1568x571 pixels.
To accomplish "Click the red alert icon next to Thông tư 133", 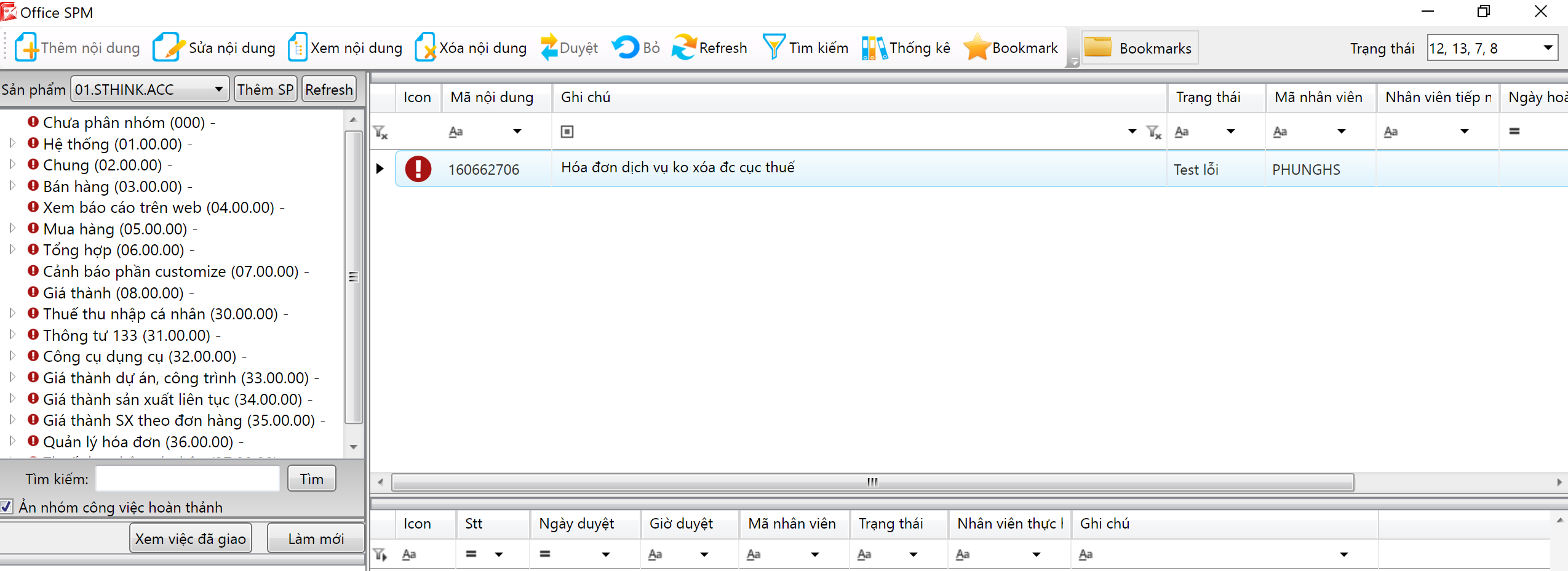I will coord(33,335).
